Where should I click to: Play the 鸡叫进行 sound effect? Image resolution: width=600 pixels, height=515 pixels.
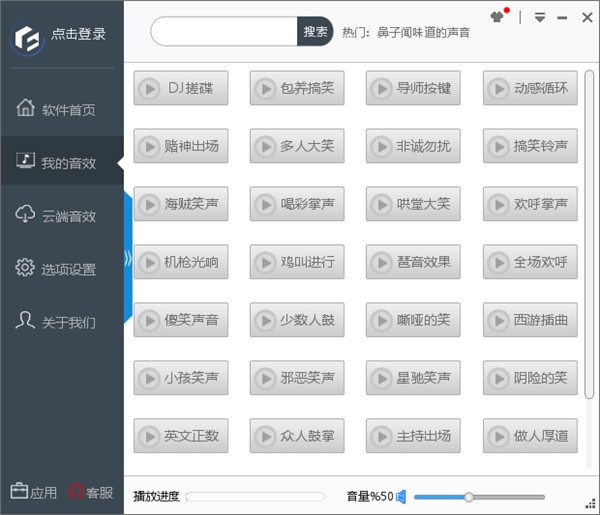297,262
